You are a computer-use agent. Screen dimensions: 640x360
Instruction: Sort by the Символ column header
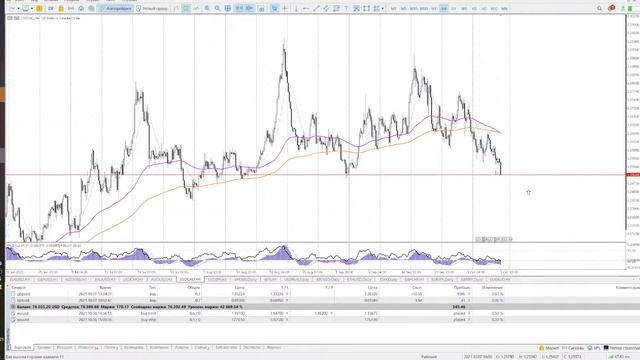19,288
